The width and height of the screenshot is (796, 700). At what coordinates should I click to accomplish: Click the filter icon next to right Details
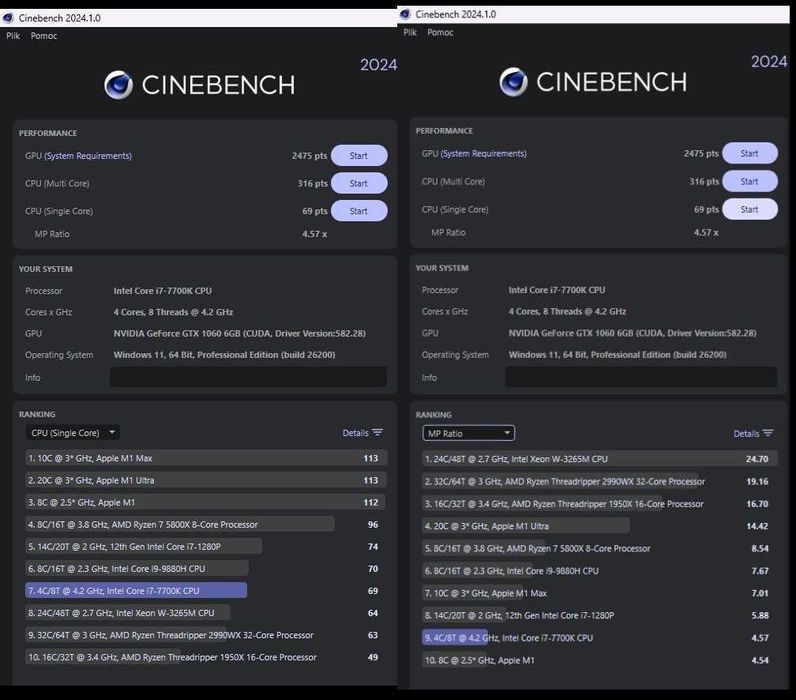[x=768, y=433]
